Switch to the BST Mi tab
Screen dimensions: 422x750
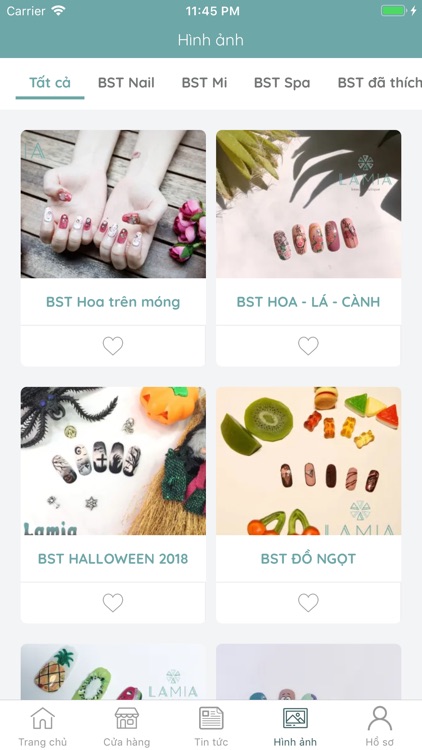coord(204,83)
